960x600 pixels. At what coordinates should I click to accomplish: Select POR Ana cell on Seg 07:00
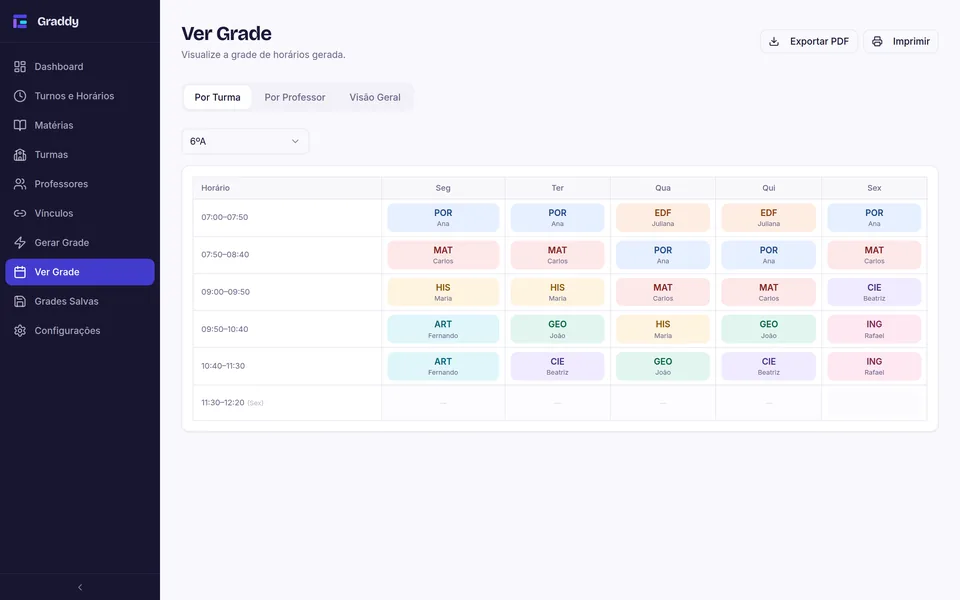(443, 218)
